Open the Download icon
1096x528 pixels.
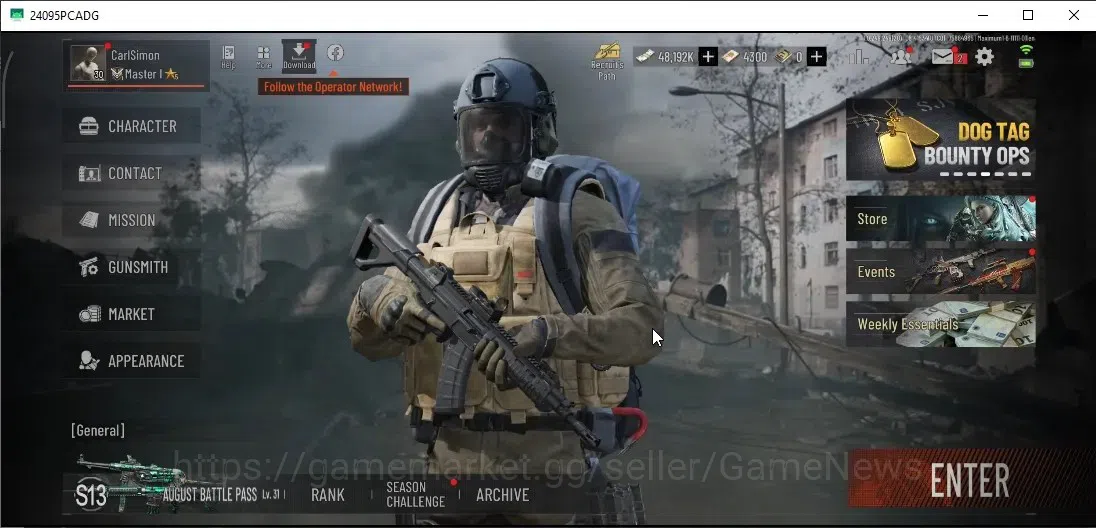pyautogui.click(x=299, y=56)
